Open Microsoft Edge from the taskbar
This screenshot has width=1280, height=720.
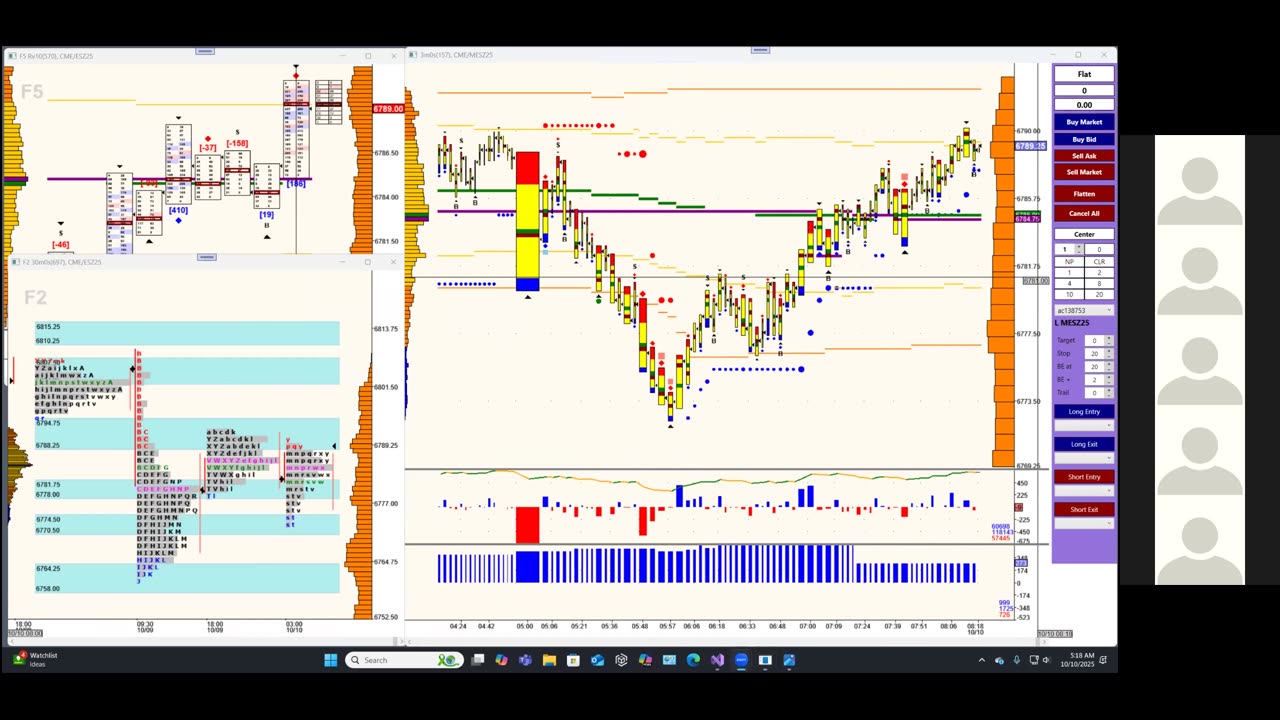[693, 660]
